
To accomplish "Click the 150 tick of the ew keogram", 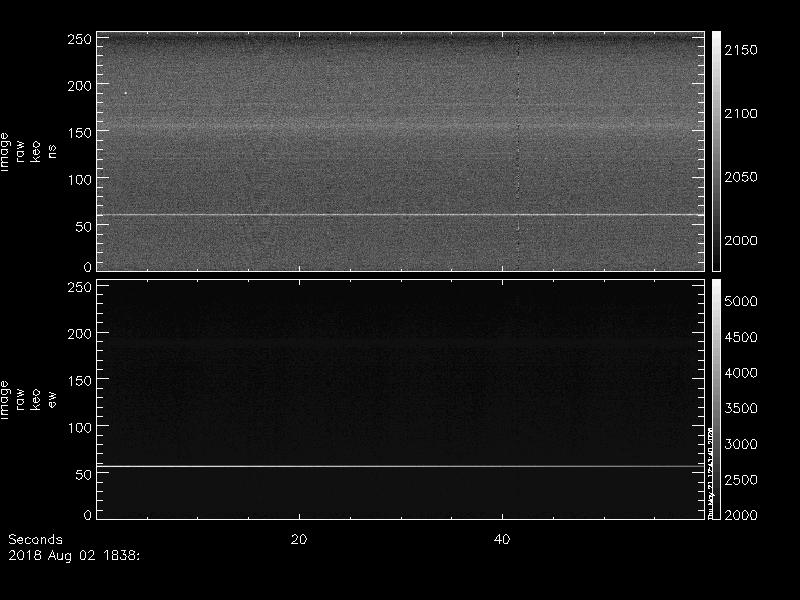I will point(79,381).
